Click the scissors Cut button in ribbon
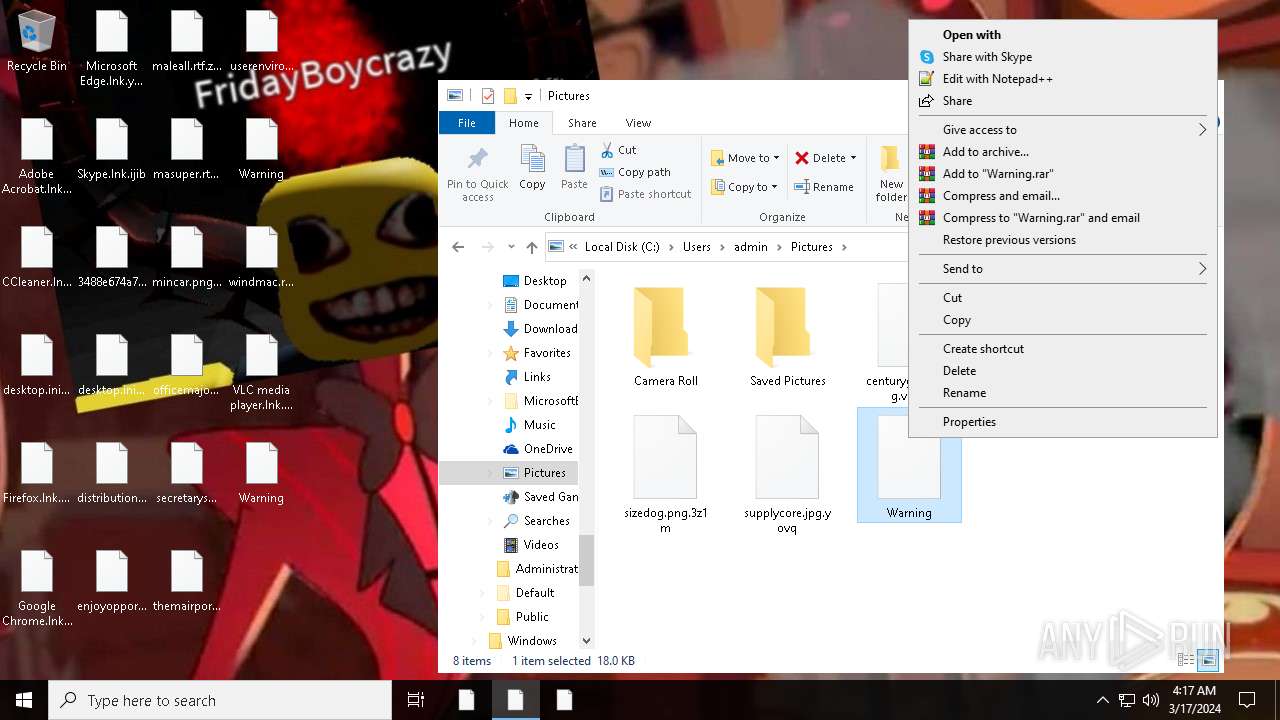Image resolution: width=1280 pixels, height=720 pixels. pos(618,150)
